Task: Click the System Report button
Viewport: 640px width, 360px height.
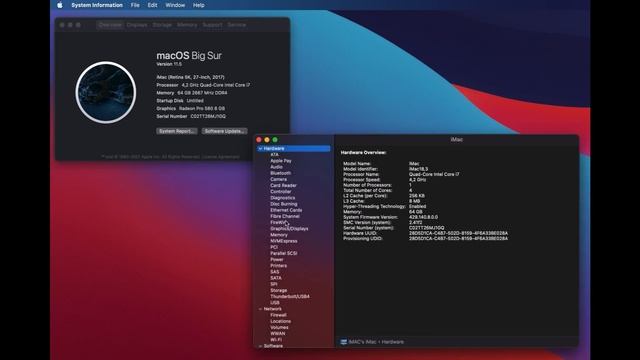Action: pyautogui.click(x=177, y=131)
